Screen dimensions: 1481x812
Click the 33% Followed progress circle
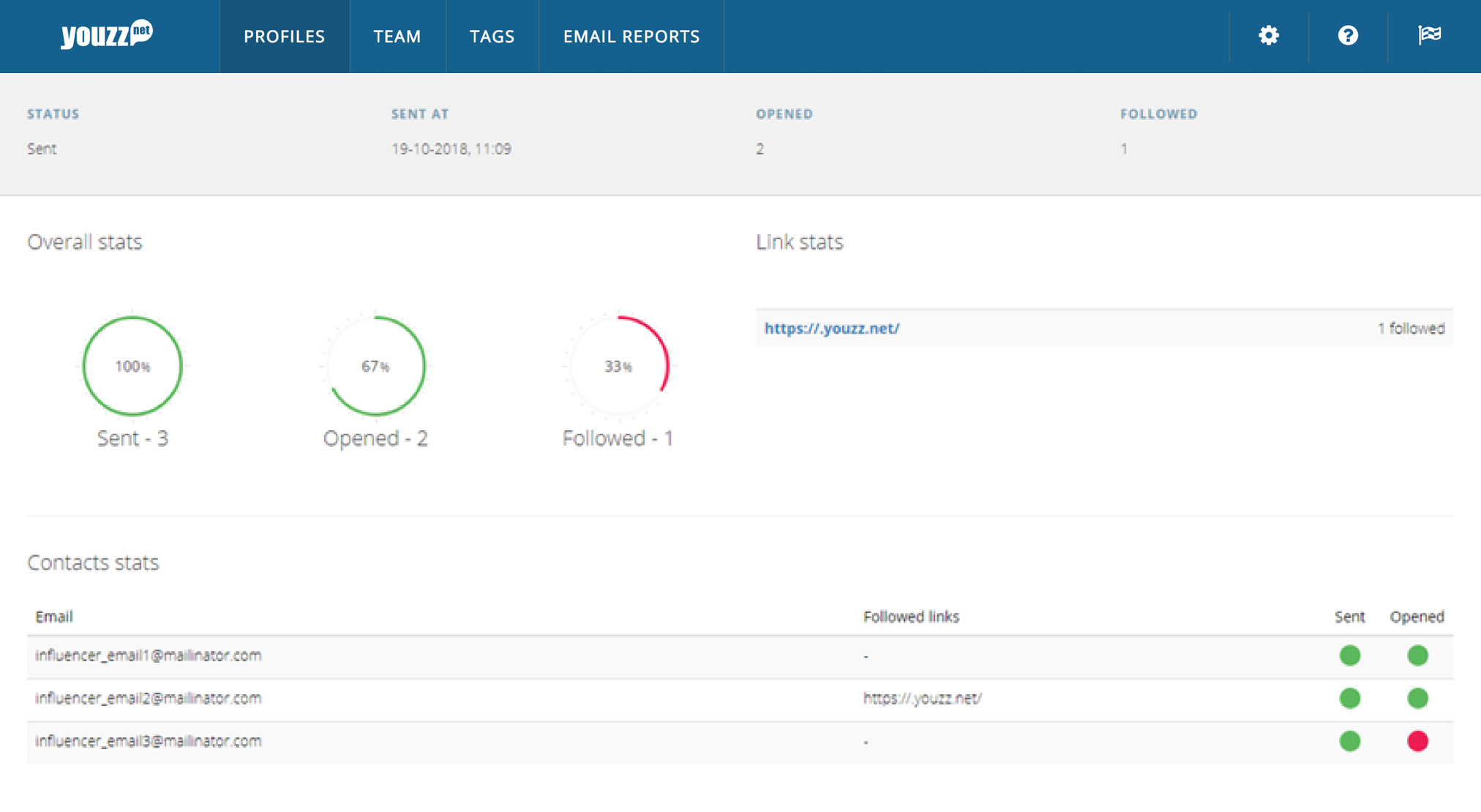(618, 366)
